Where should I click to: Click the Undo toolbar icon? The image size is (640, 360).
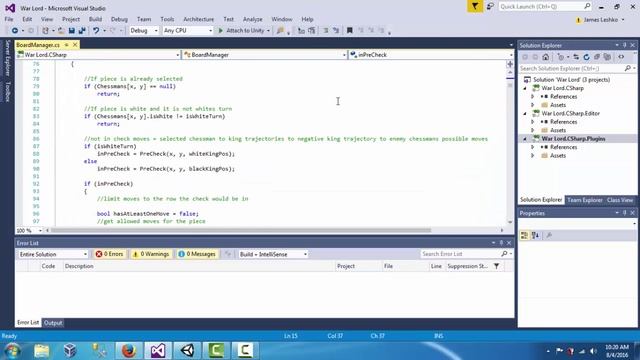click(x=96, y=31)
